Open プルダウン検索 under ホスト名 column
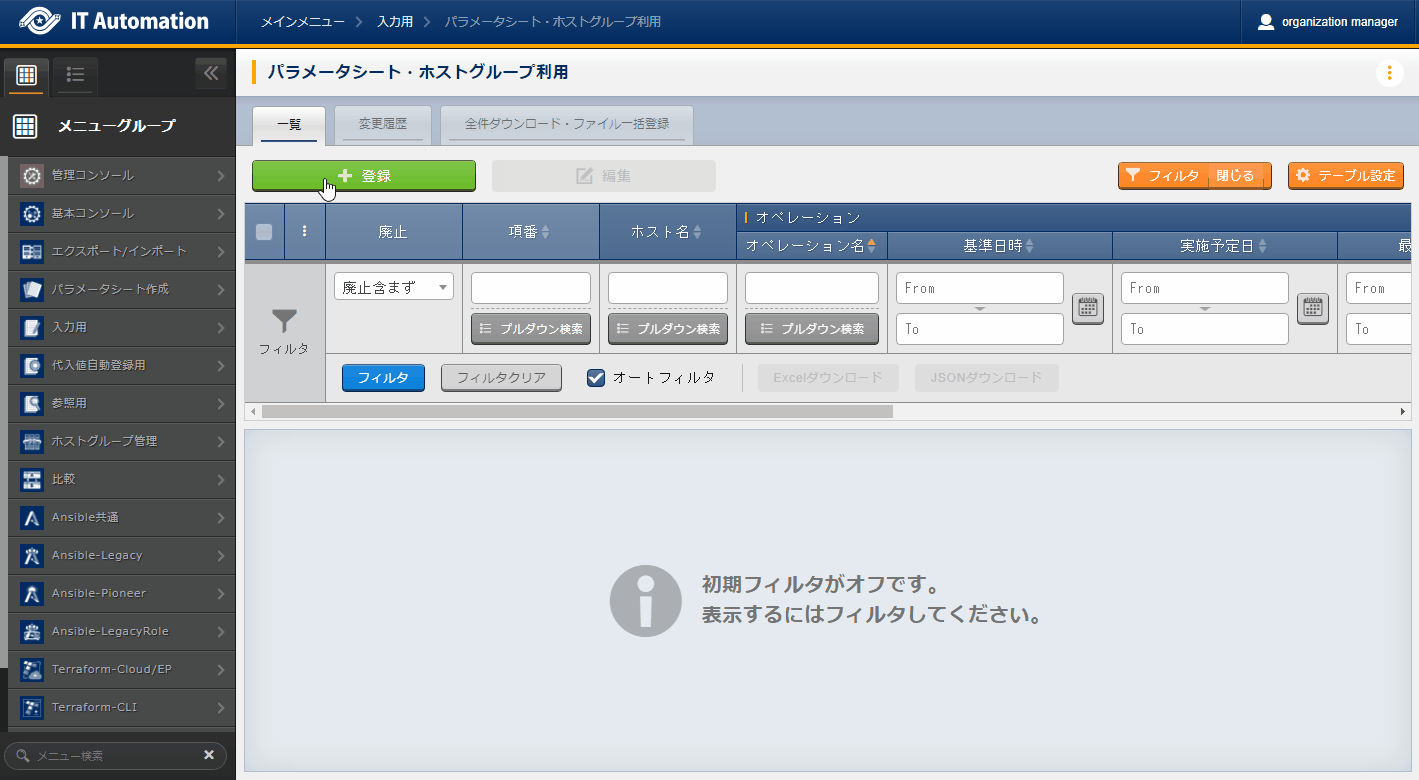This screenshot has height=780, width=1419. (x=668, y=329)
